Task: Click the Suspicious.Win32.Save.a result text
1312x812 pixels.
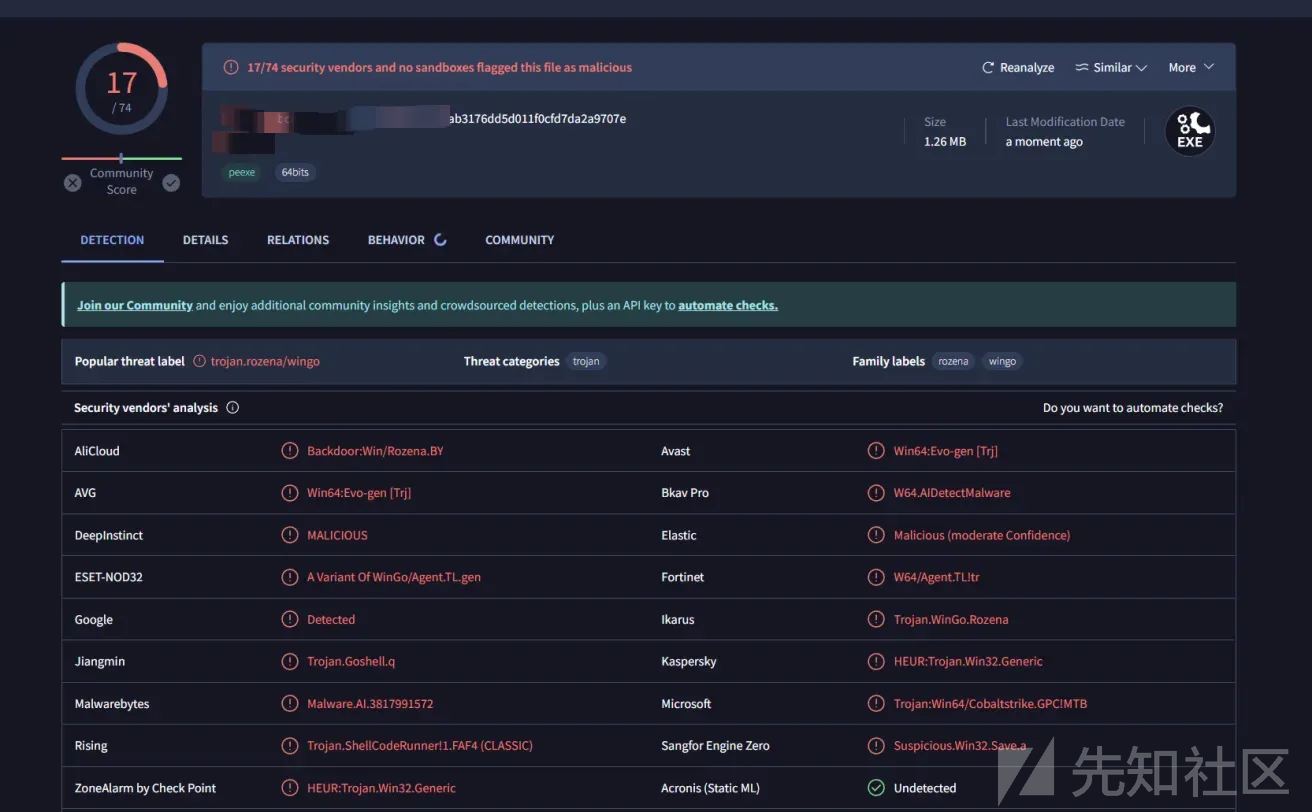Action: [960, 746]
